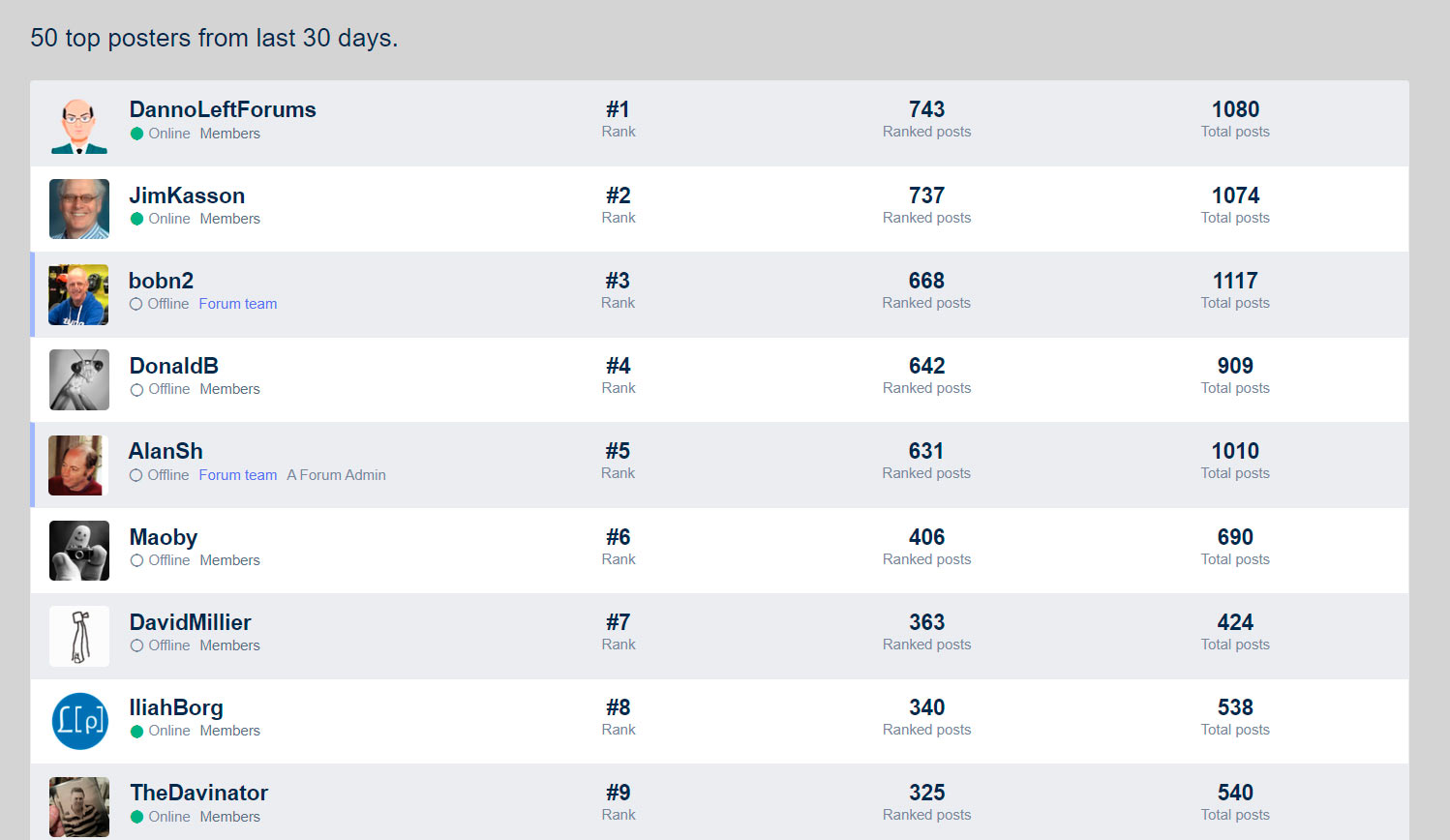Click AlanSh's avatar image
The height and width of the screenshot is (840, 1450).
tap(78, 465)
